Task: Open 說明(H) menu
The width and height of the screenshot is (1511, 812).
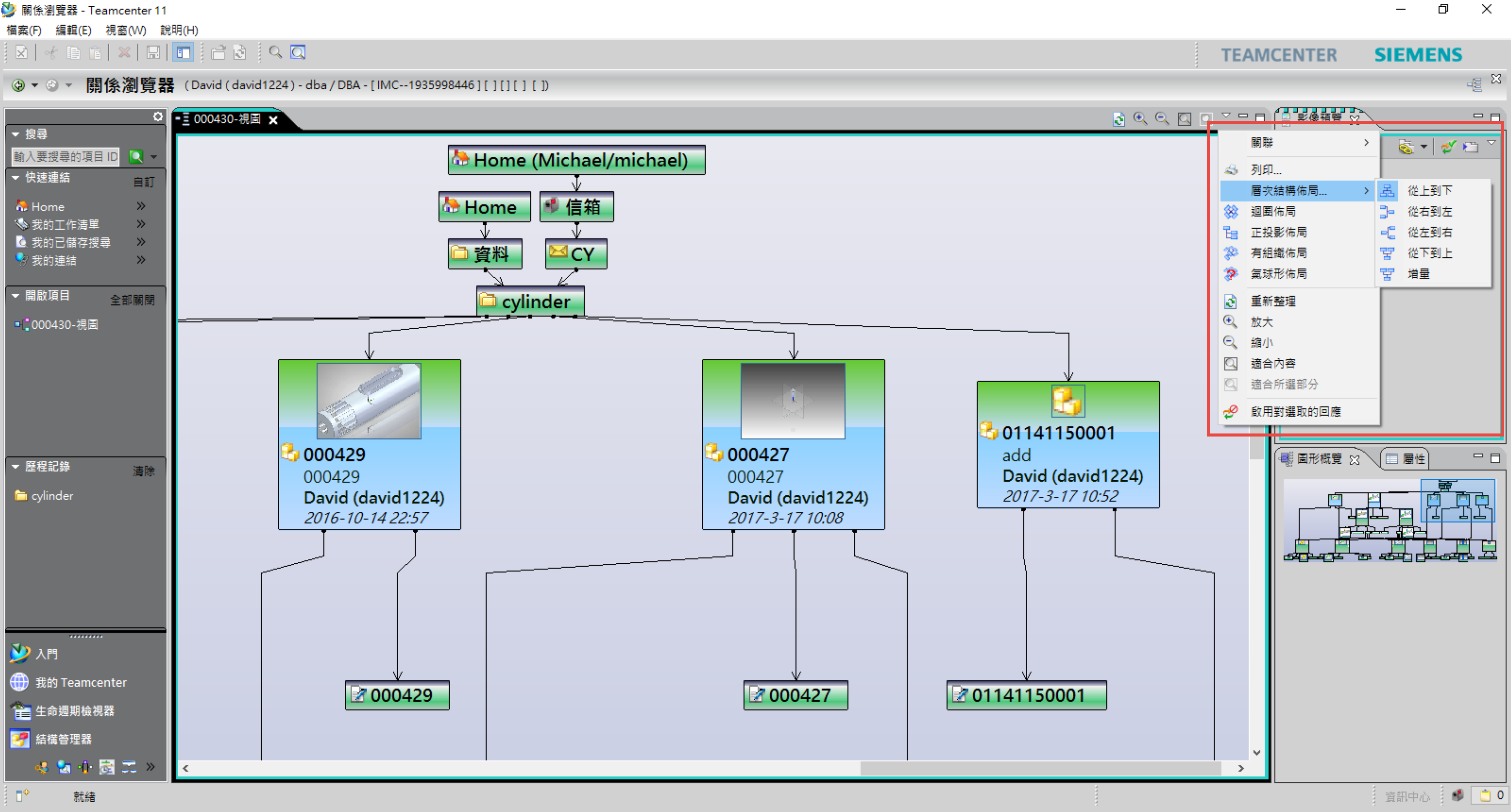Action: tap(179, 30)
